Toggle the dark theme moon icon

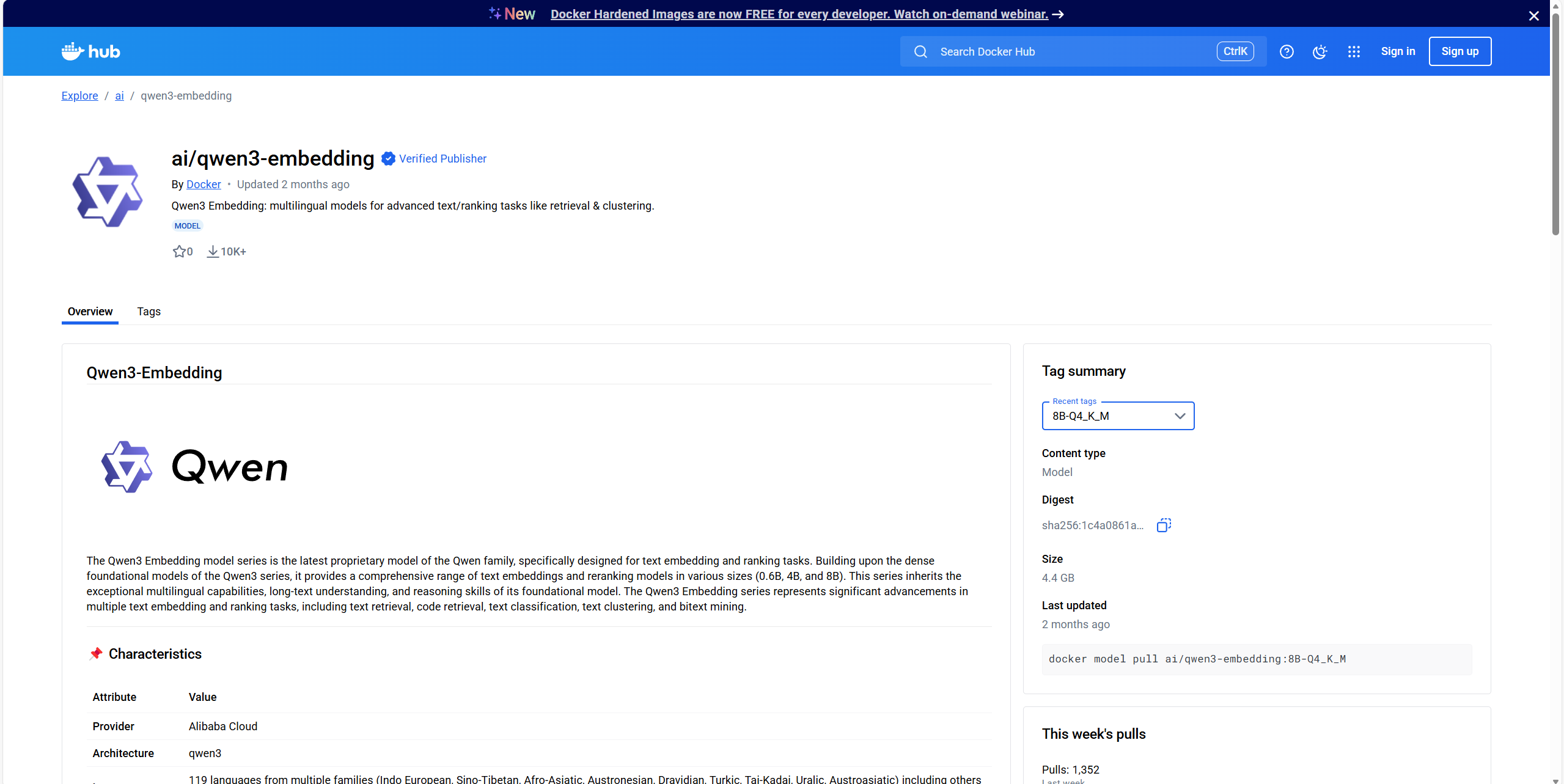1320,51
